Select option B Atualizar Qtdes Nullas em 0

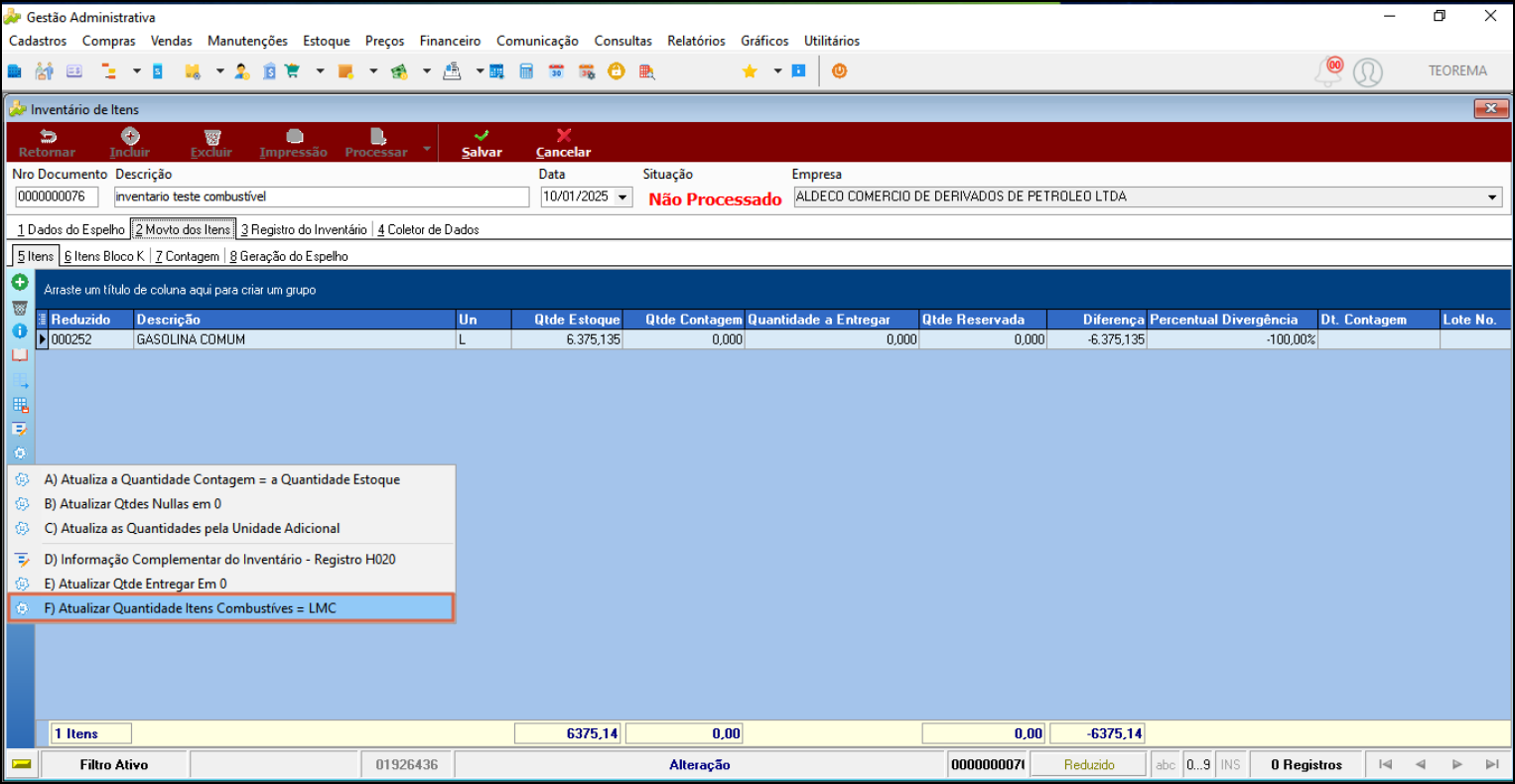pos(230,504)
